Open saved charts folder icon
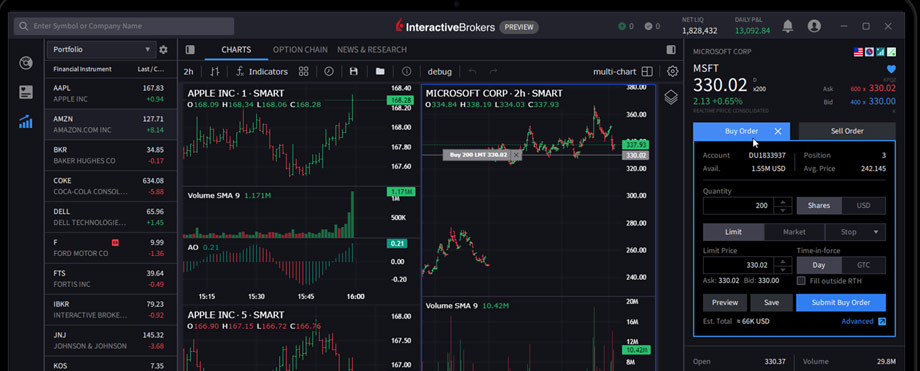Image resolution: width=920 pixels, height=371 pixels. pyautogui.click(x=380, y=72)
